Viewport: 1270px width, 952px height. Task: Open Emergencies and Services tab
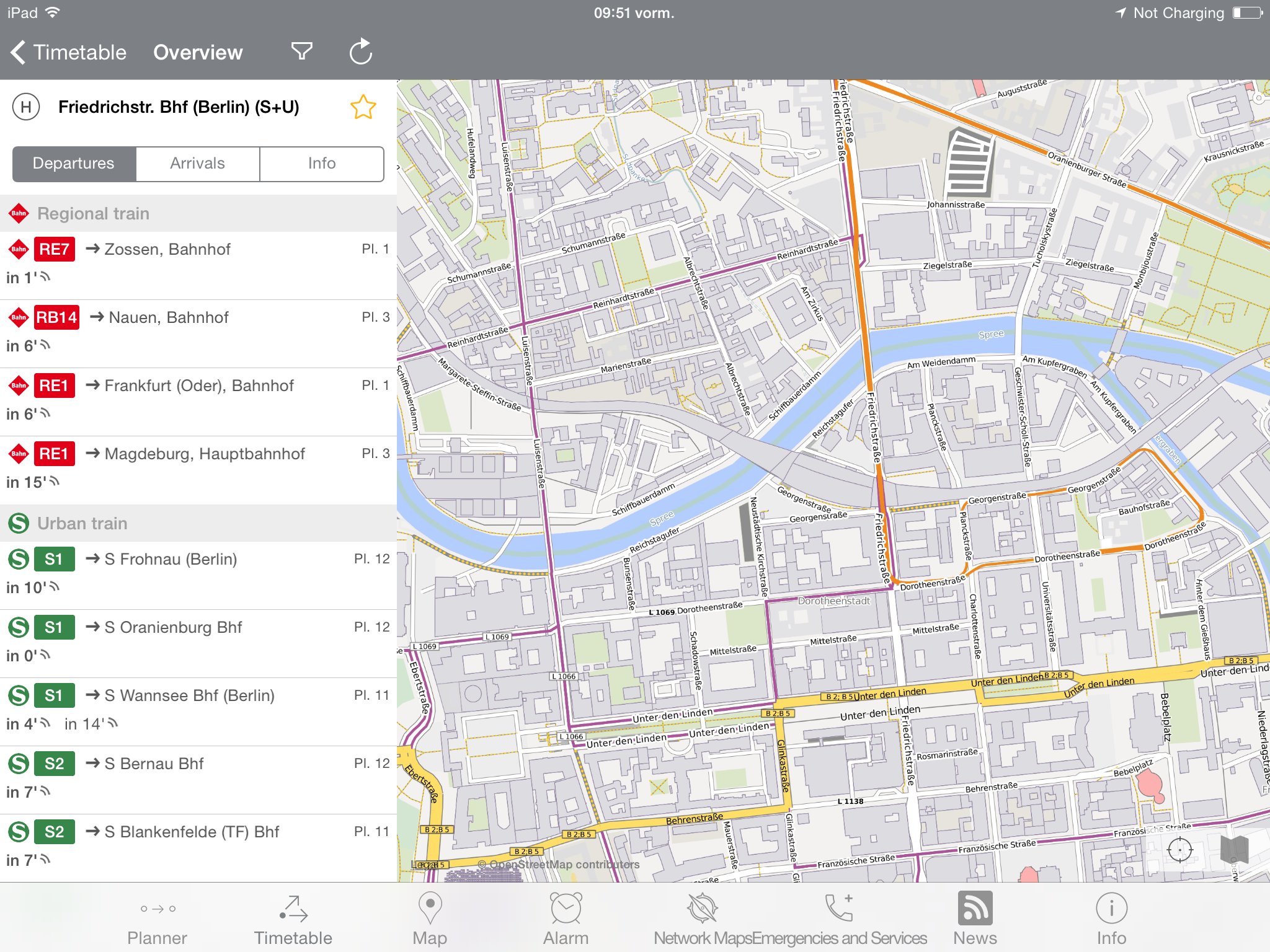[x=840, y=920]
